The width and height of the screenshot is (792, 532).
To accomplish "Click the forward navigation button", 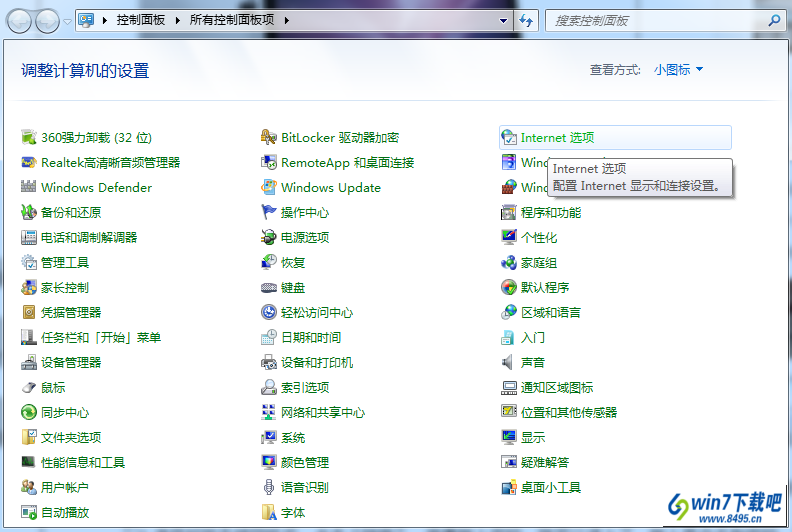I will (47, 22).
